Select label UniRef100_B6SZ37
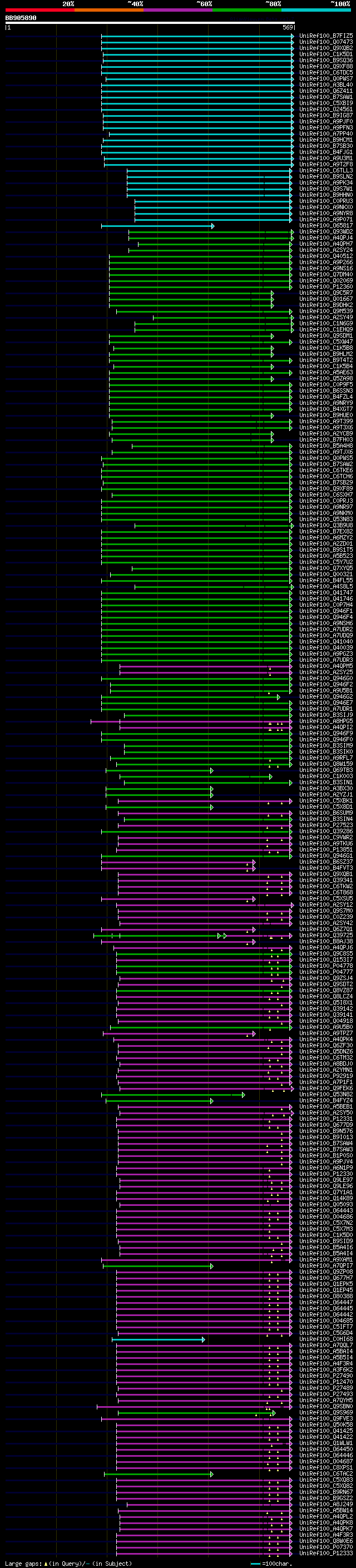 (x=326, y=862)
